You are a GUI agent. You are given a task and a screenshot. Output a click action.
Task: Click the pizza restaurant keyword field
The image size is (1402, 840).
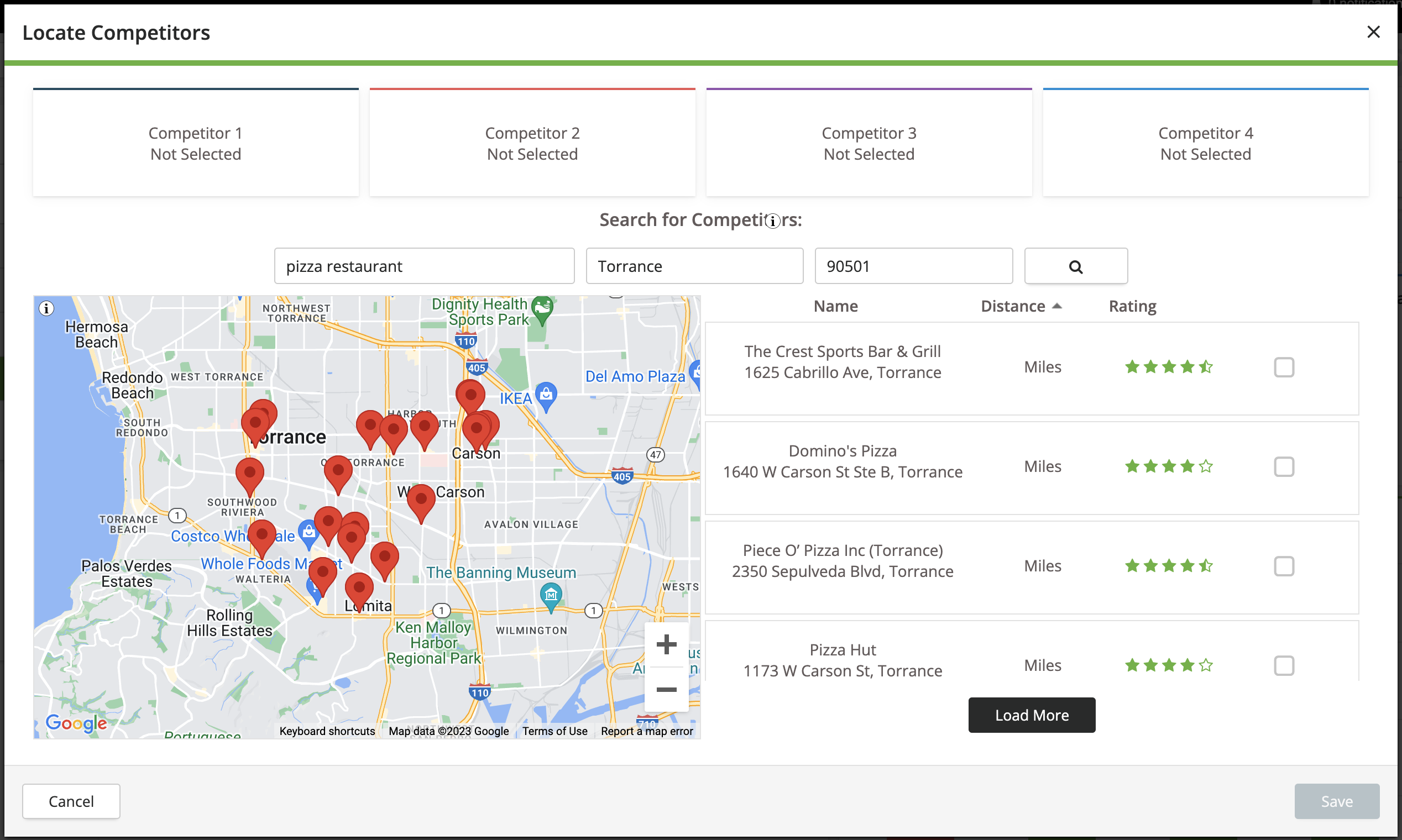(x=424, y=266)
